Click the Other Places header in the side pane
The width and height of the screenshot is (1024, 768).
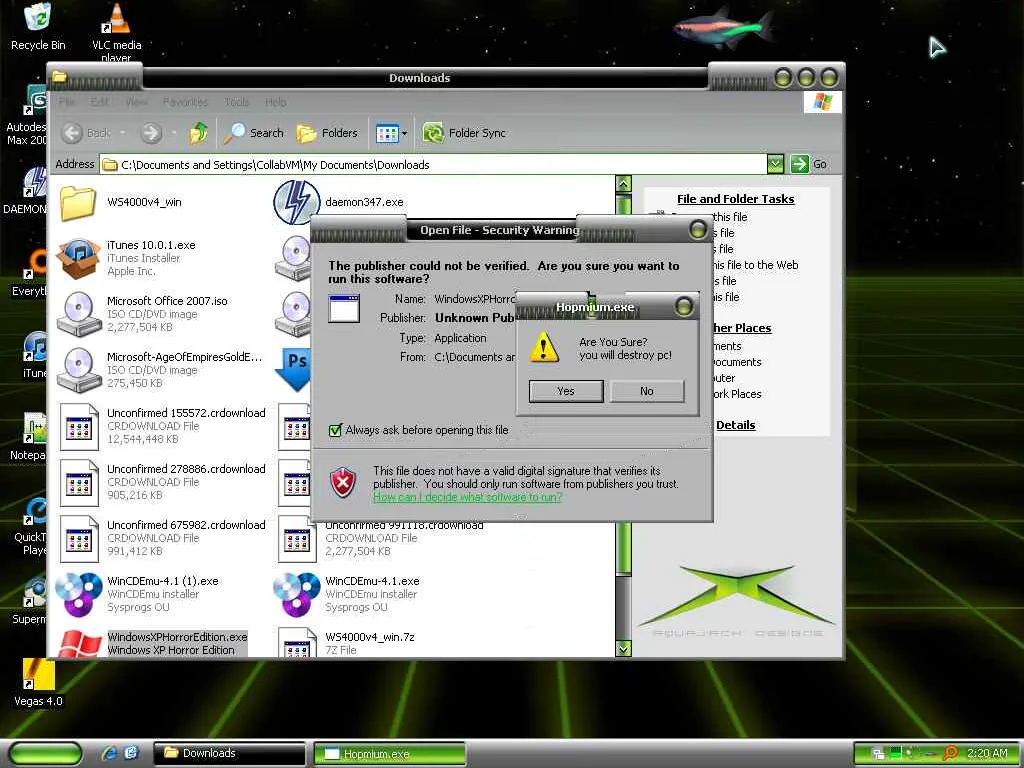coord(741,328)
